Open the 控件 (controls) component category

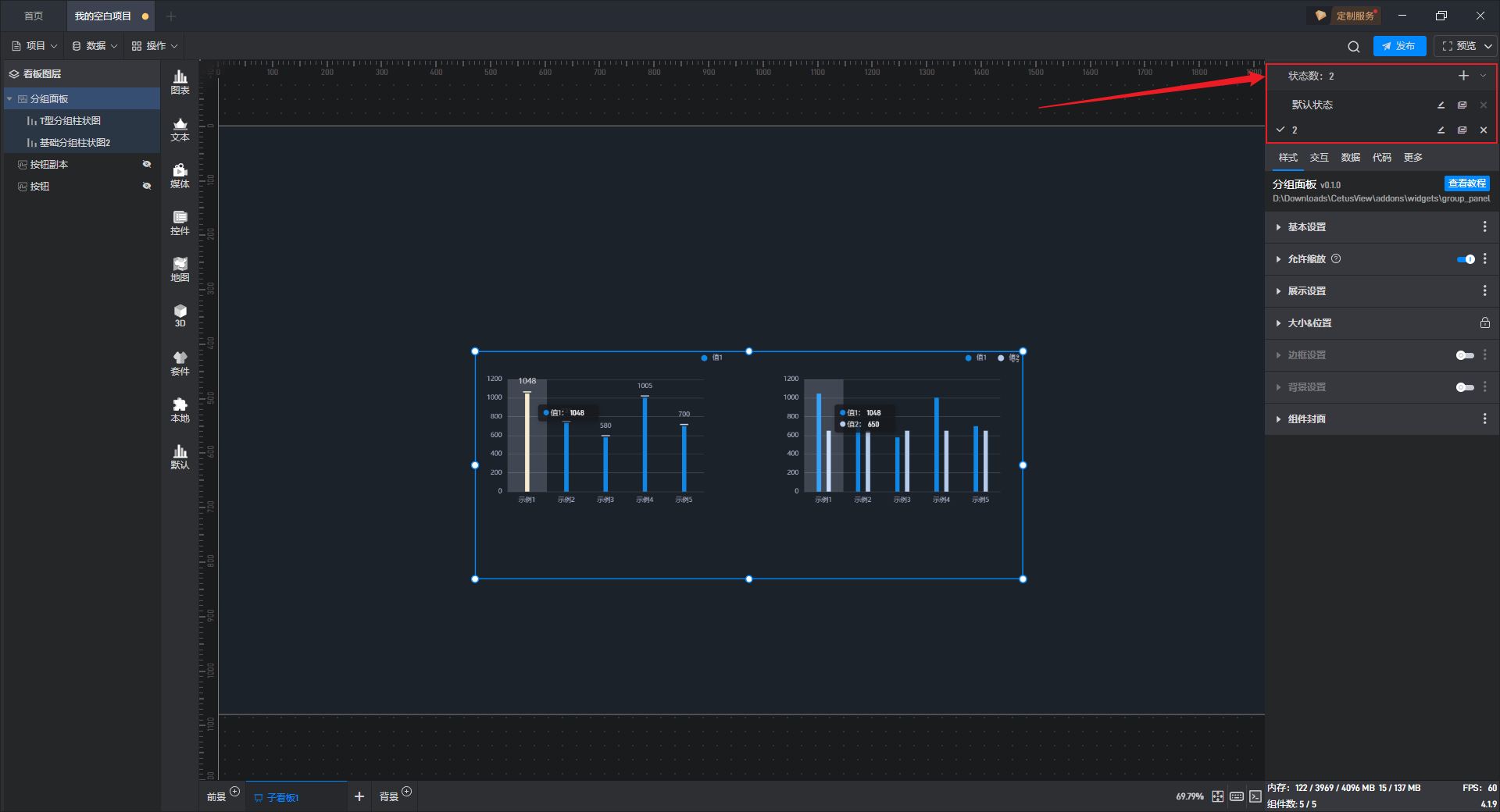(x=180, y=223)
